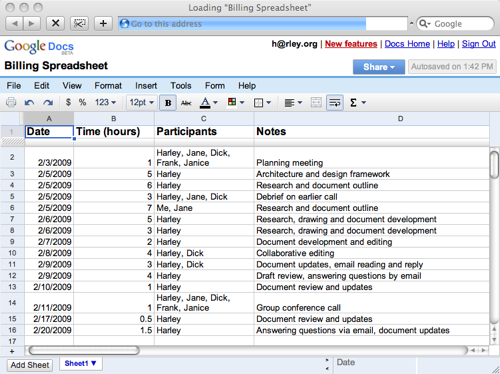
Task: Redo the last action
Action: pyautogui.click(x=48, y=103)
